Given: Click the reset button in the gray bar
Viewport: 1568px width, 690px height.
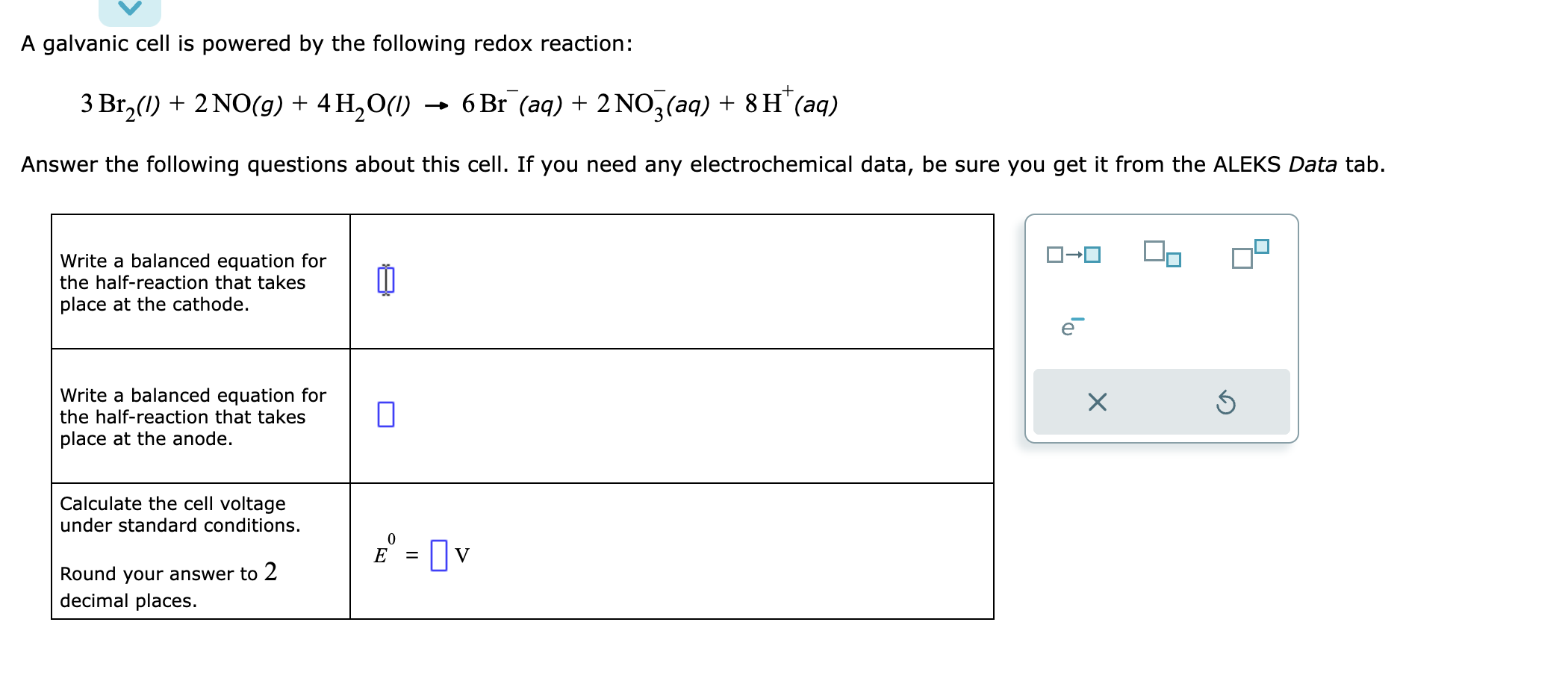Looking at the screenshot, I should (1227, 403).
